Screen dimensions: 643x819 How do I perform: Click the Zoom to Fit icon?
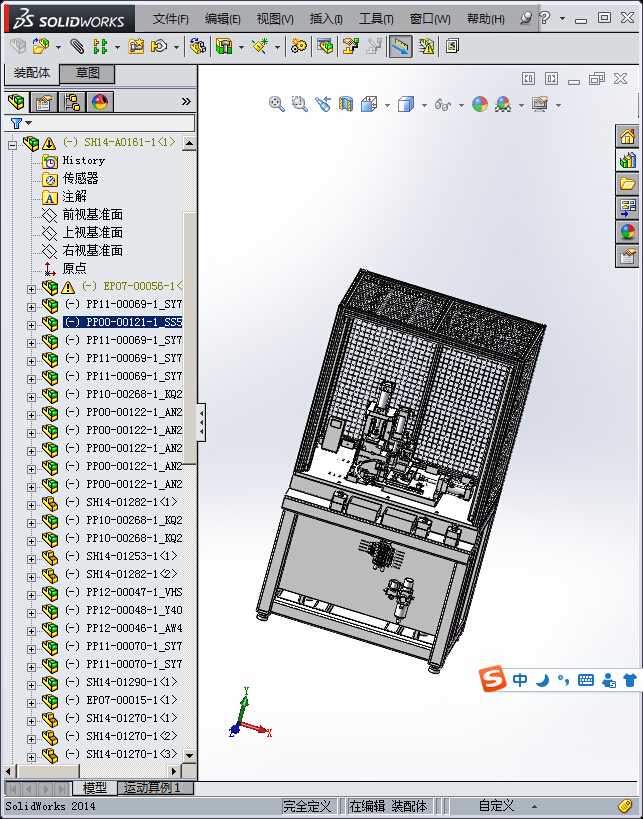tap(276, 104)
